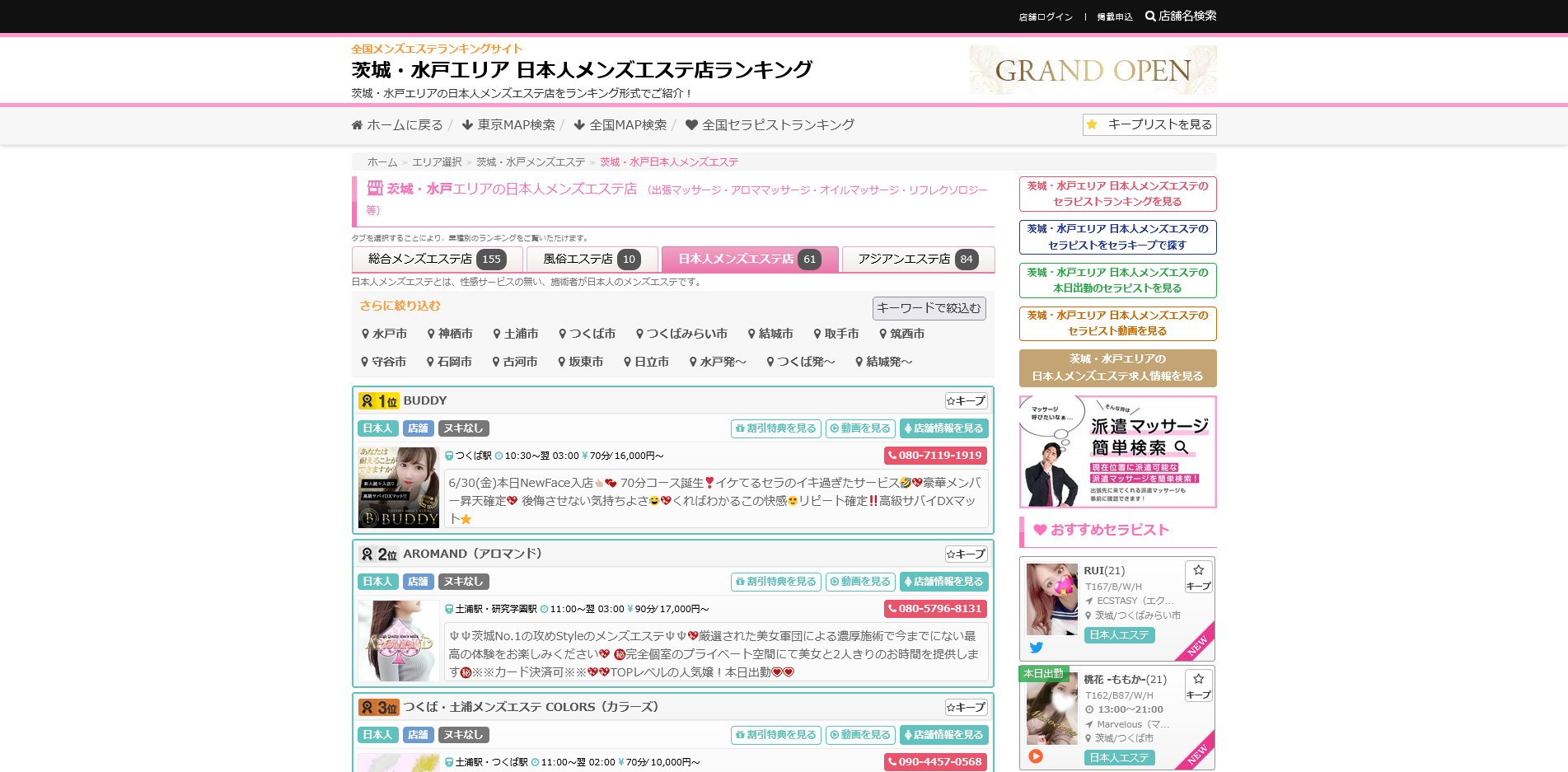View 動画を見る for AROMAND

click(860, 582)
